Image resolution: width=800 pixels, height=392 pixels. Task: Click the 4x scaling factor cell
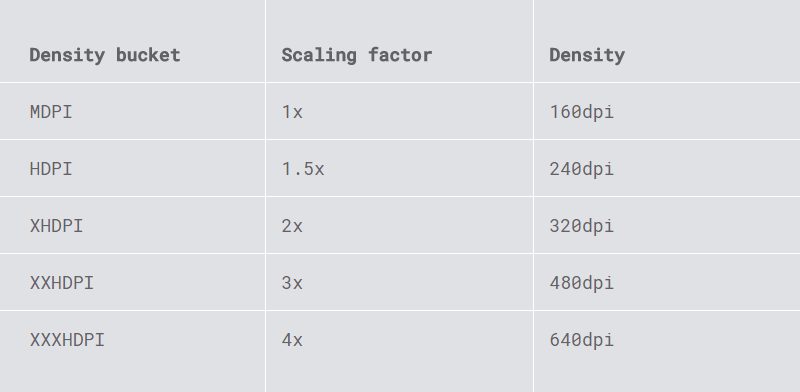tap(292, 340)
